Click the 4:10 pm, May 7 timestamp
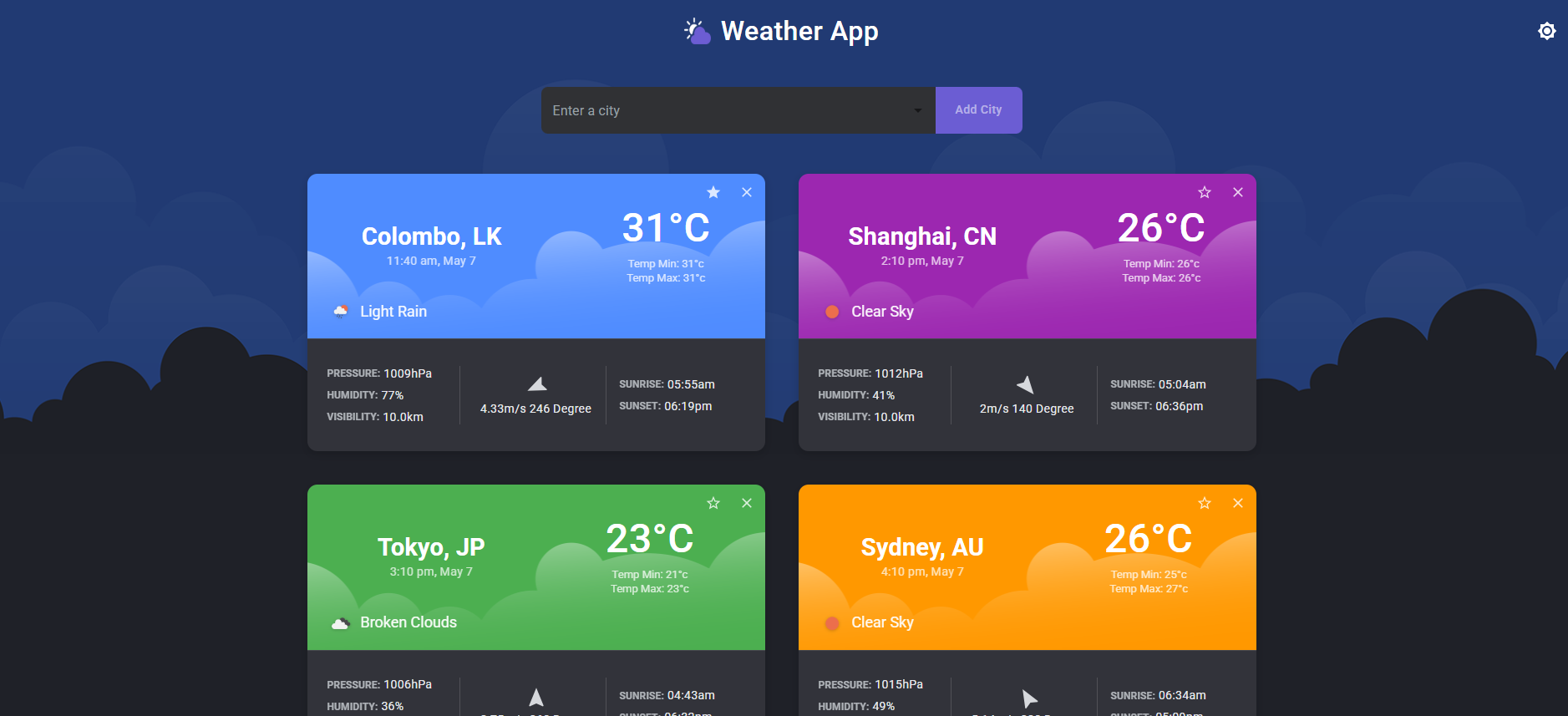 (922, 571)
